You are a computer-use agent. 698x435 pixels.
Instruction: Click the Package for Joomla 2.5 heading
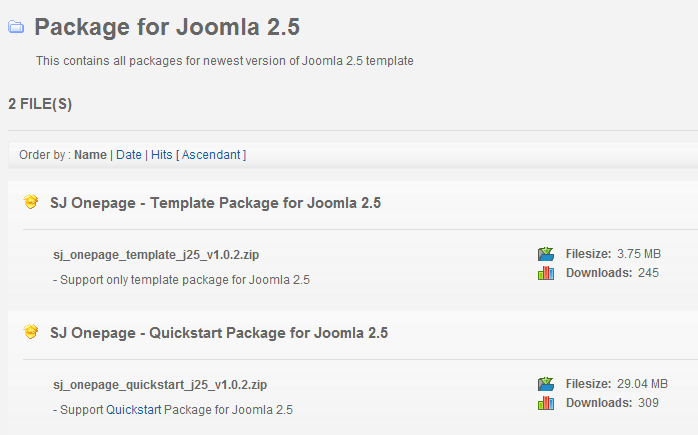click(x=167, y=27)
